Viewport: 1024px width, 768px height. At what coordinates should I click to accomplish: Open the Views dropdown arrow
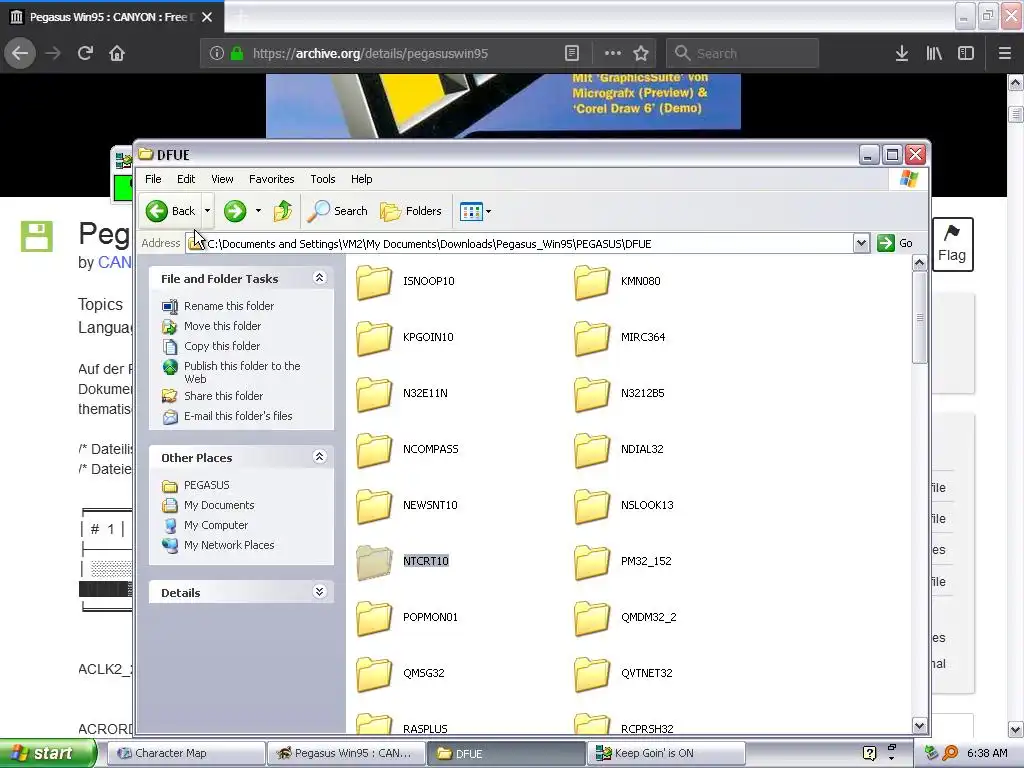click(488, 211)
